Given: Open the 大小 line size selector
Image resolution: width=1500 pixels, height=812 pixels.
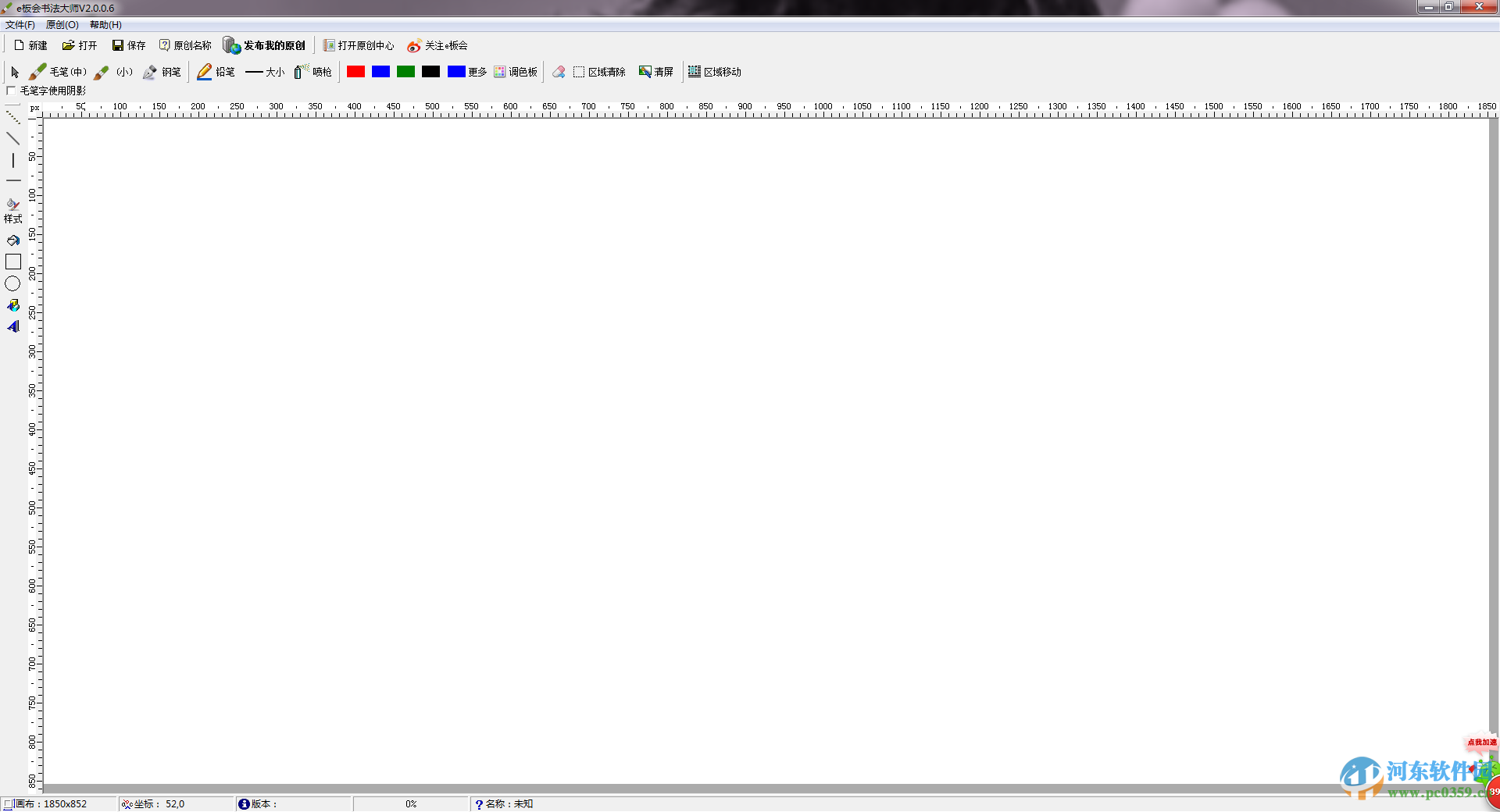Looking at the screenshot, I should click(x=265, y=72).
